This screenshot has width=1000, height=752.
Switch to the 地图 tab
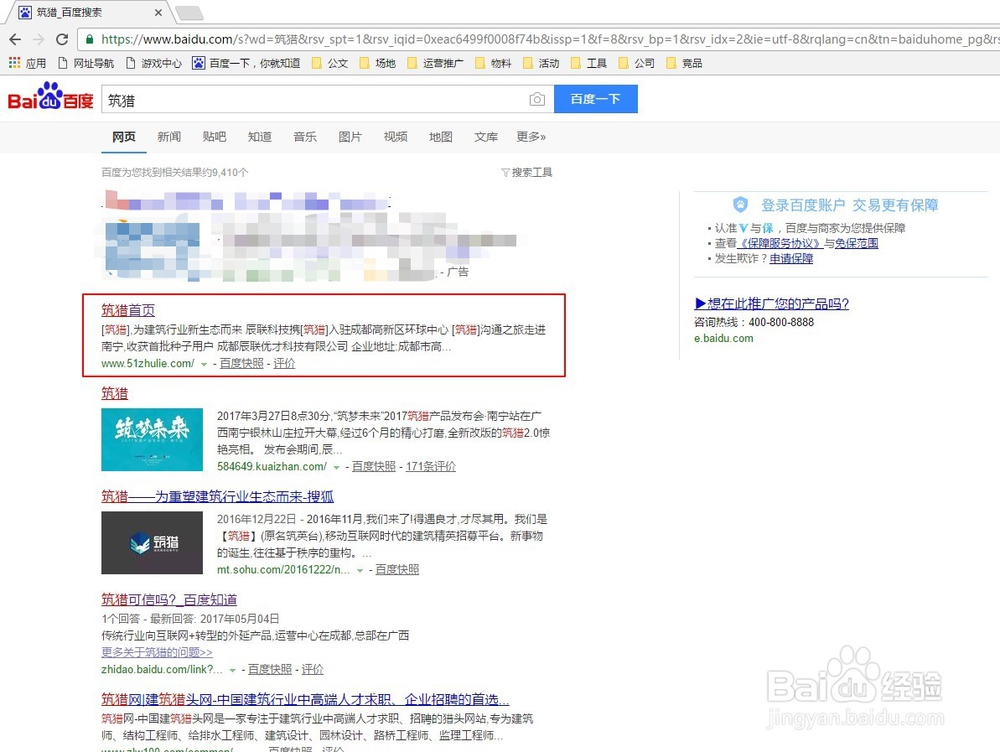(x=441, y=136)
